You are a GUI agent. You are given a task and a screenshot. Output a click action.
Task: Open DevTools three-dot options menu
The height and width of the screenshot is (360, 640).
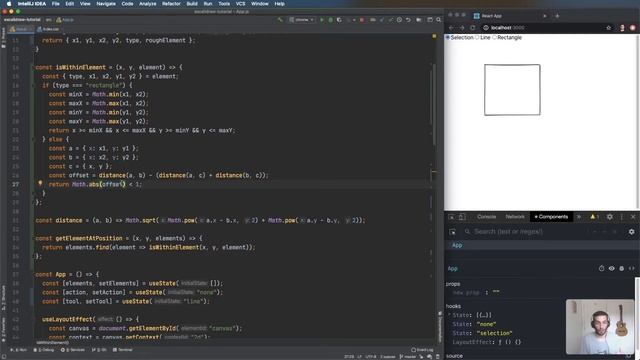(622, 217)
